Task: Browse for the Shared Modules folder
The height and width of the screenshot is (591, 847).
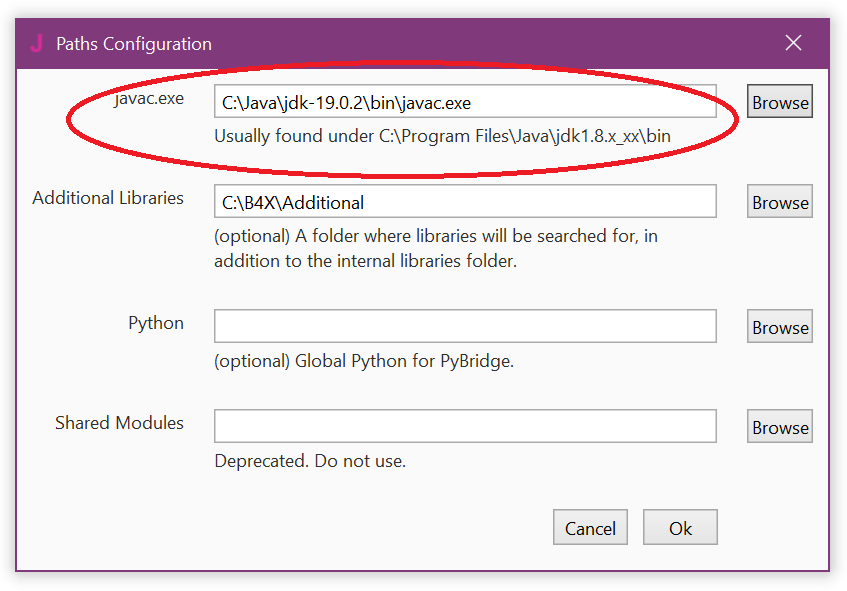Action: (780, 427)
